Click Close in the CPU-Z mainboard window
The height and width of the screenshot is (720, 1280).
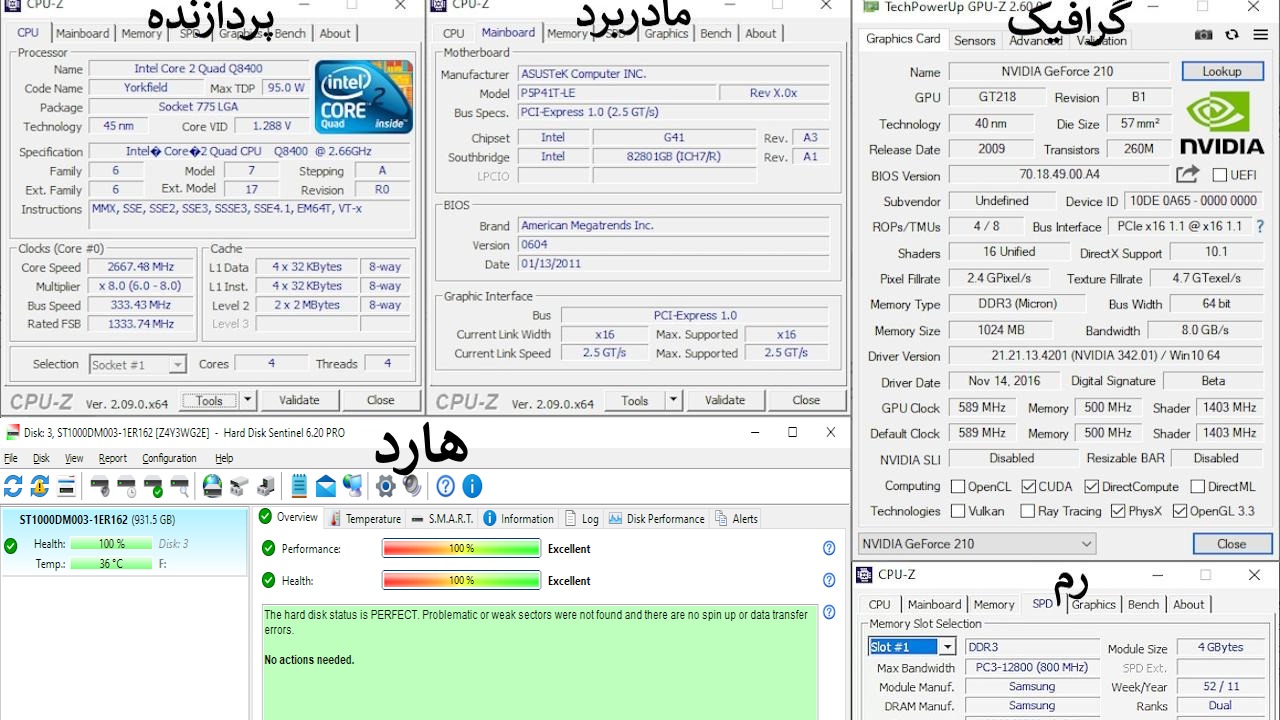[806, 400]
